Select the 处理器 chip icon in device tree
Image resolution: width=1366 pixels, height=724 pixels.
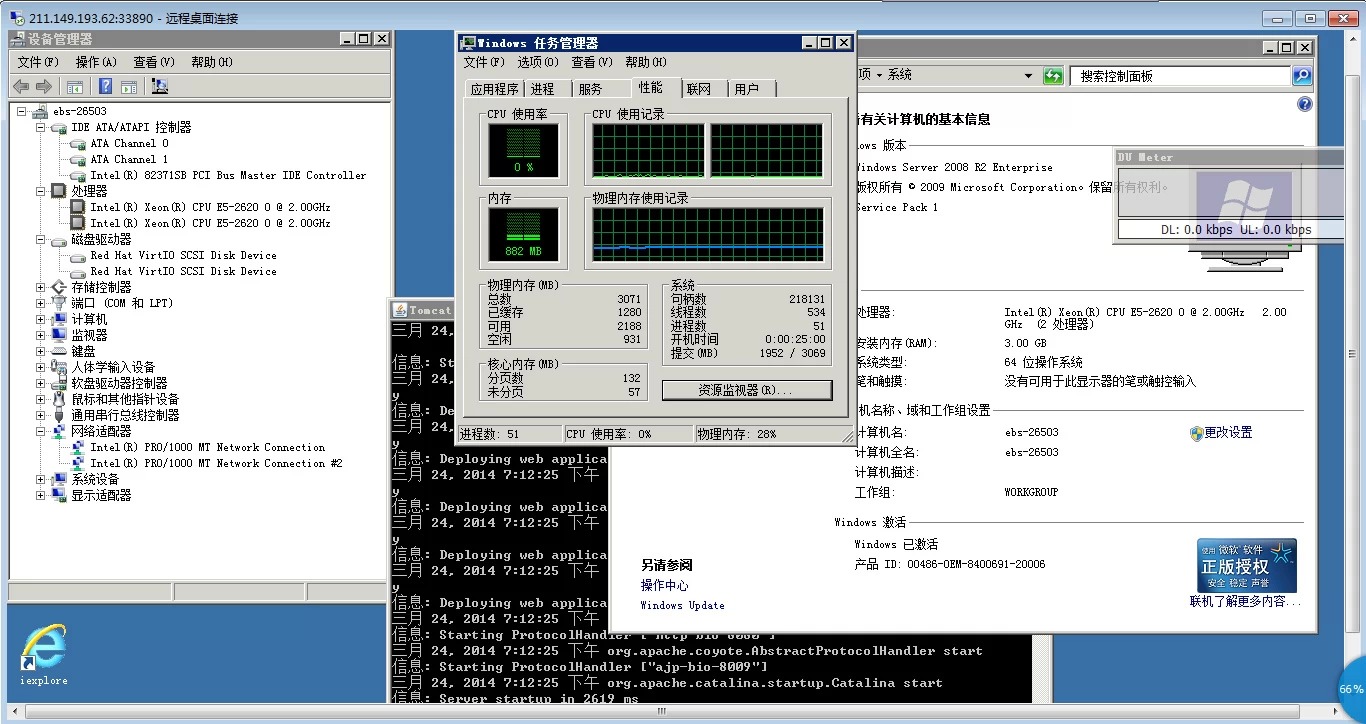59,191
